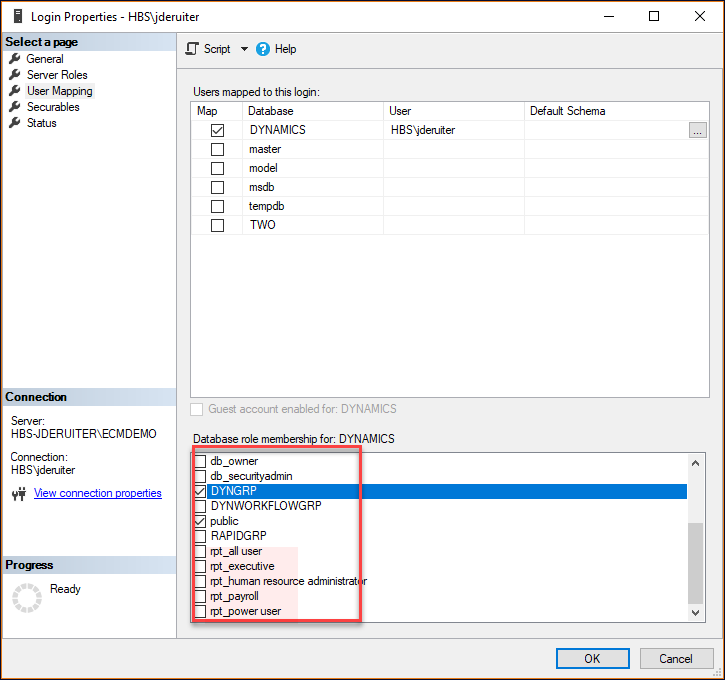Image resolution: width=725 pixels, height=680 pixels.
Task: Click the wrench icon beside Securables
Action: pyautogui.click(x=15, y=106)
